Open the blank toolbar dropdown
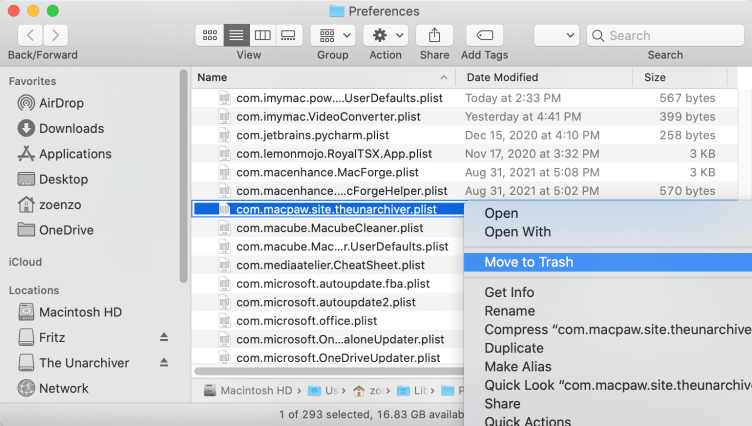The height and width of the screenshot is (426, 752). pos(556,35)
